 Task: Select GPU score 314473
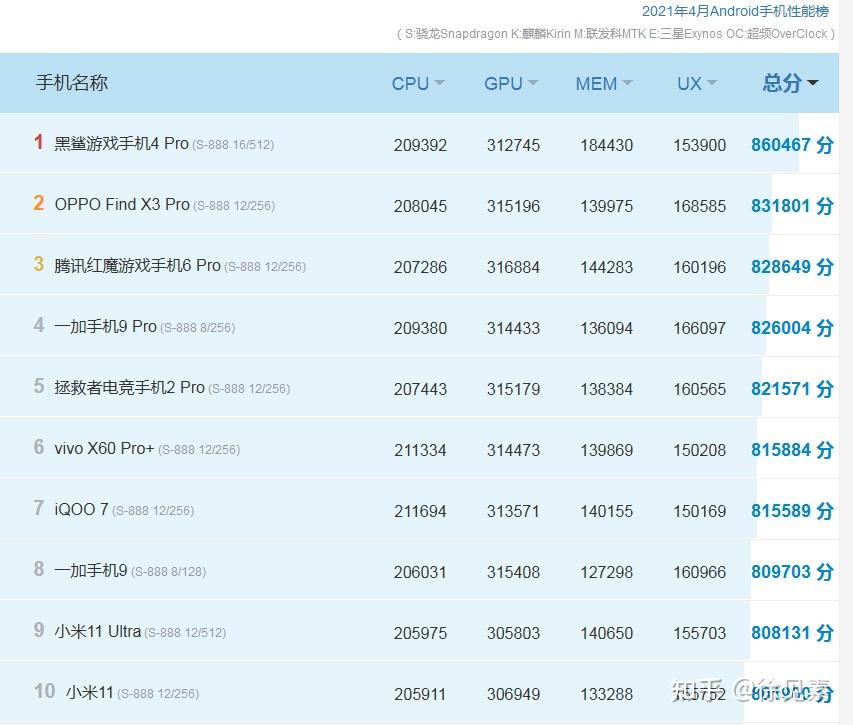tap(513, 450)
